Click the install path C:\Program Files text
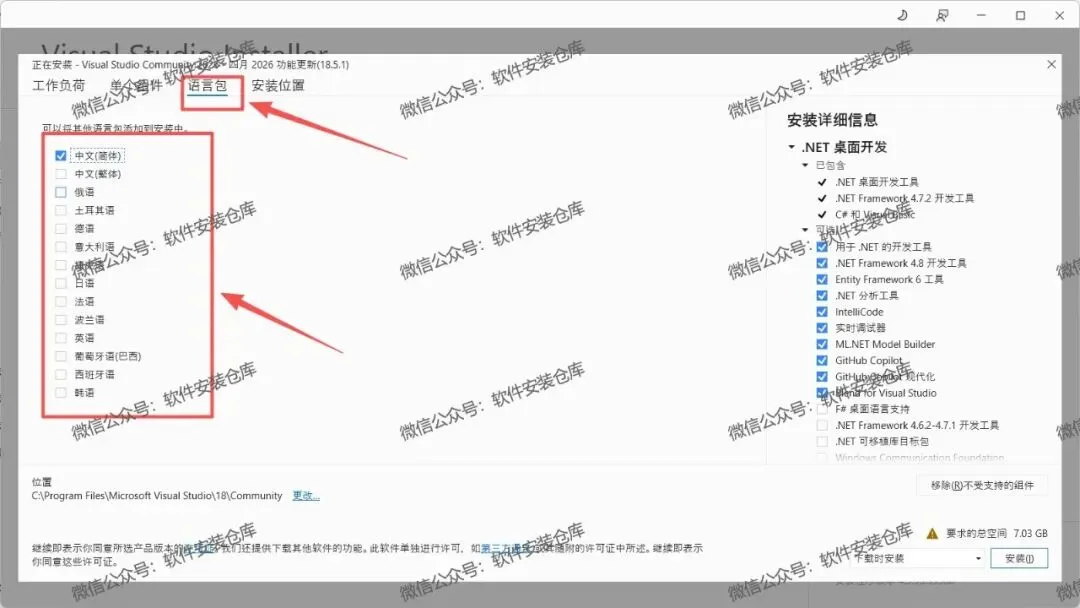 click(157, 496)
